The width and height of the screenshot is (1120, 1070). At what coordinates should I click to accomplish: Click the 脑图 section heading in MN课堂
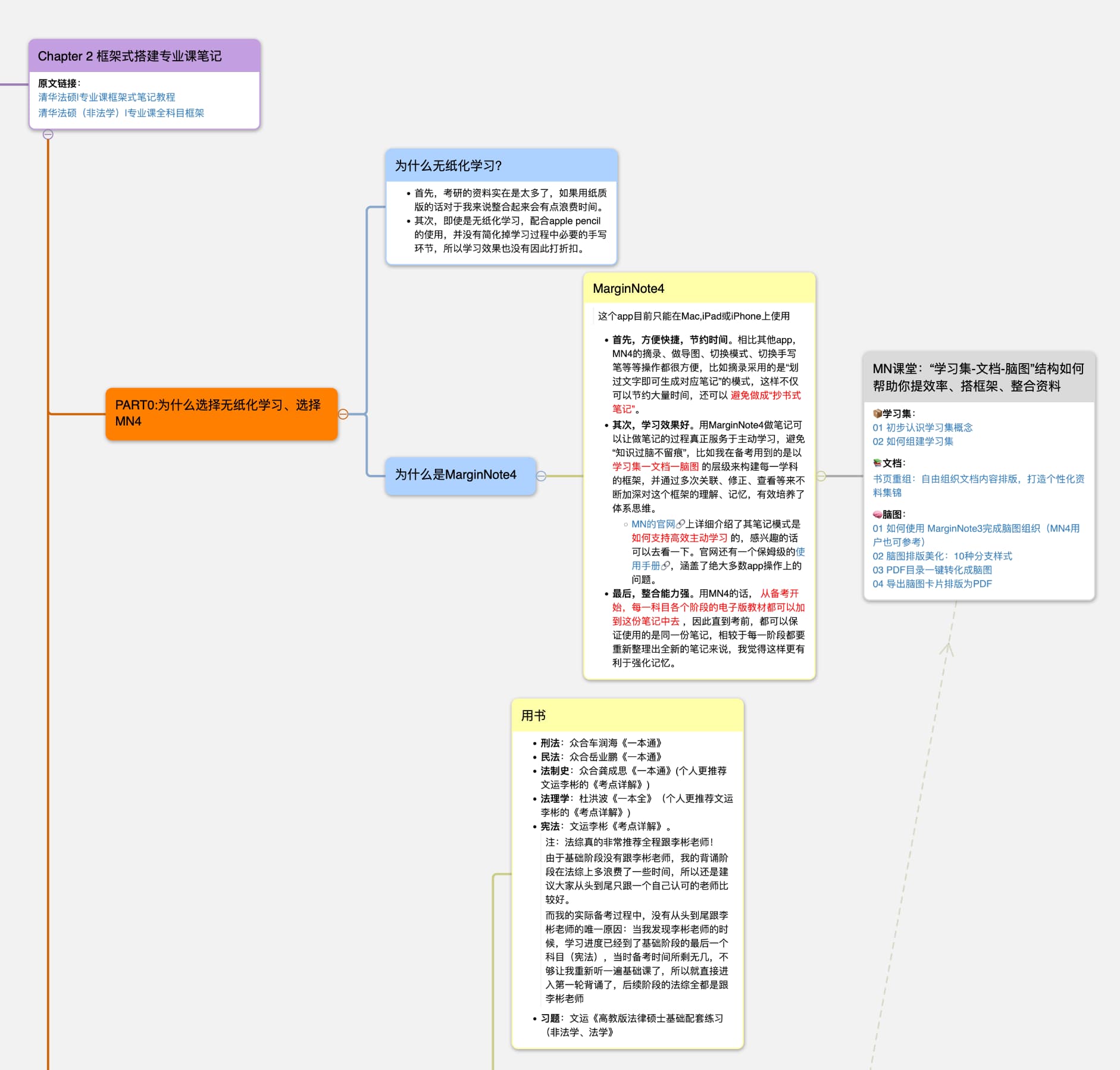pos(889,514)
